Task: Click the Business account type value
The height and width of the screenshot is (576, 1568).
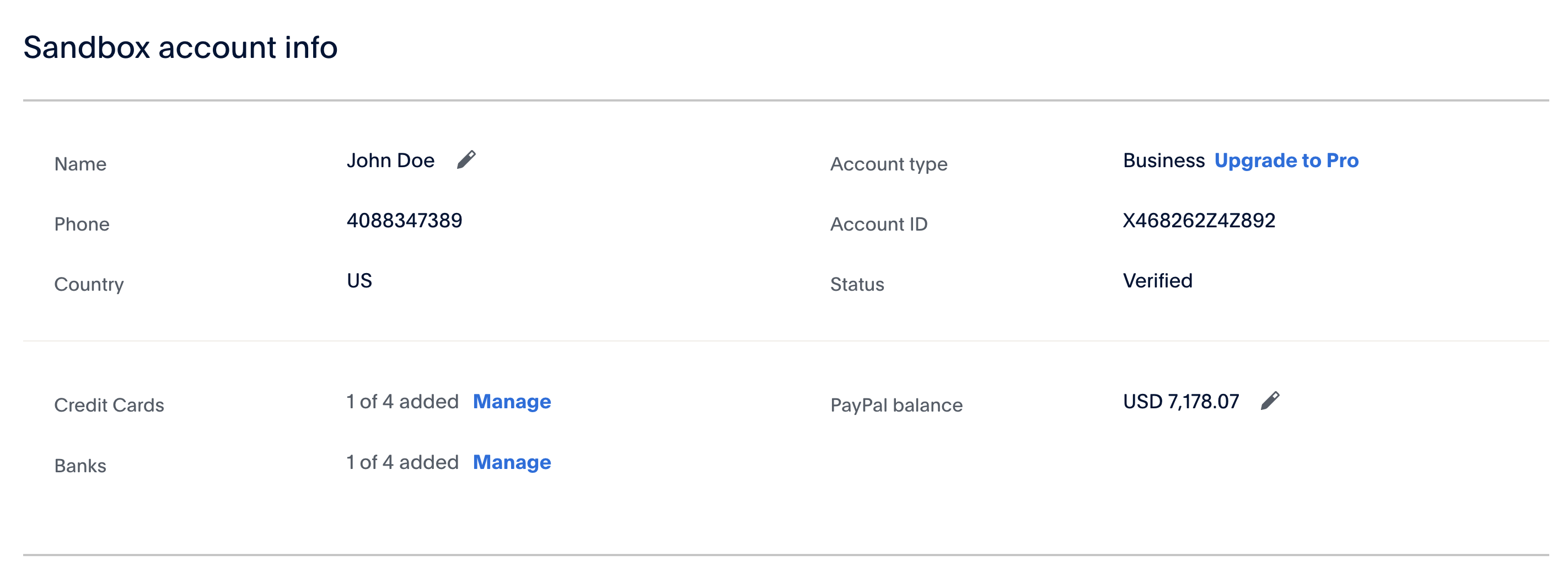Action: [x=1163, y=161]
